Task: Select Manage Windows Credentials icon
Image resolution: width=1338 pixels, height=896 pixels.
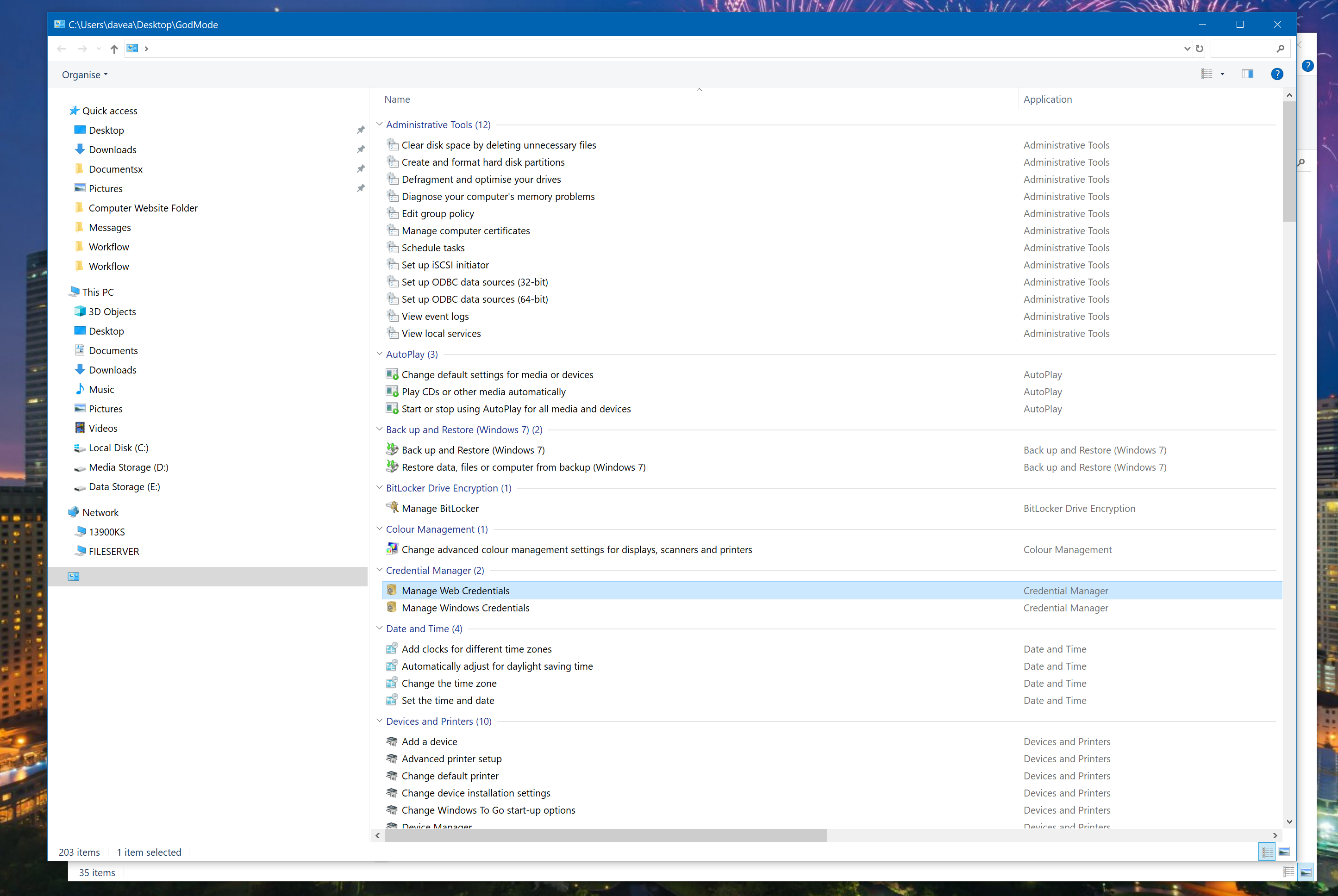Action: point(392,607)
